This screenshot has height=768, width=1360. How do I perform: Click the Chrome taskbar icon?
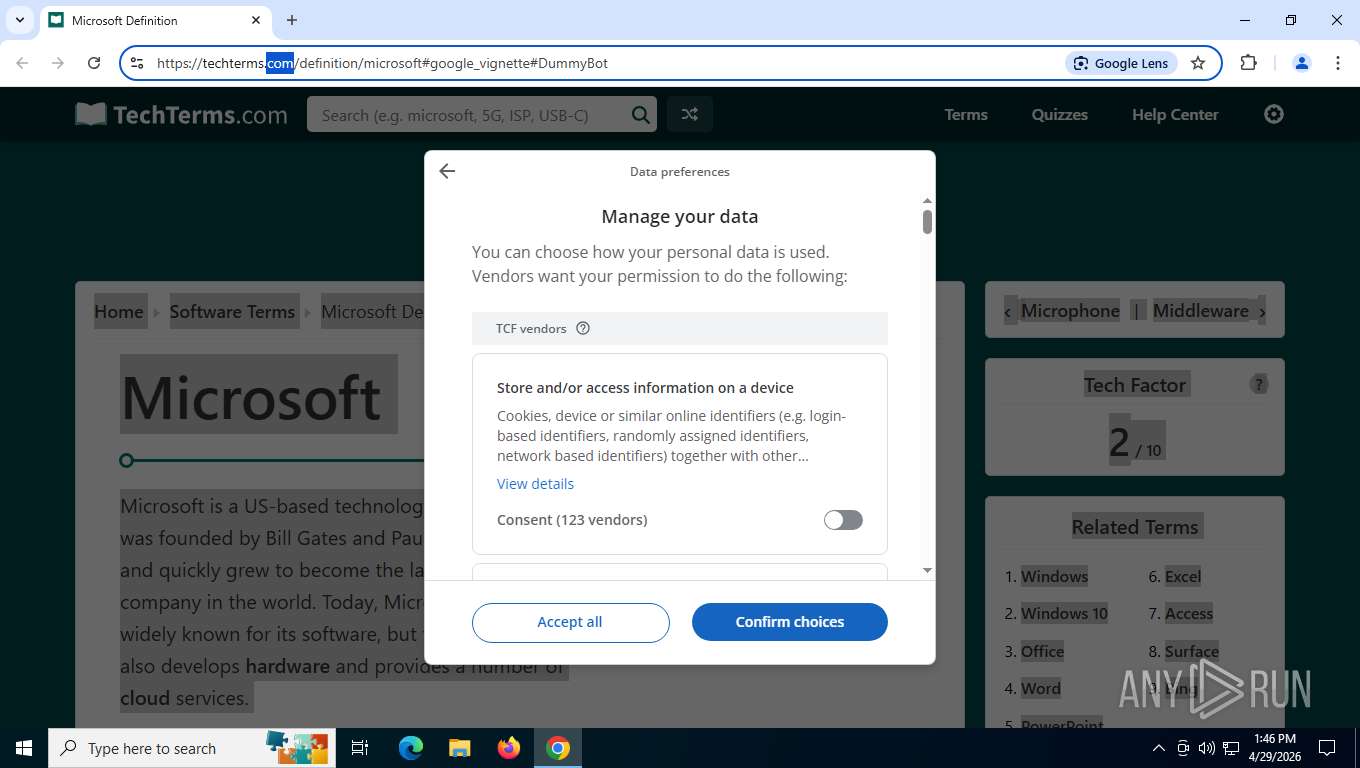[x=558, y=748]
